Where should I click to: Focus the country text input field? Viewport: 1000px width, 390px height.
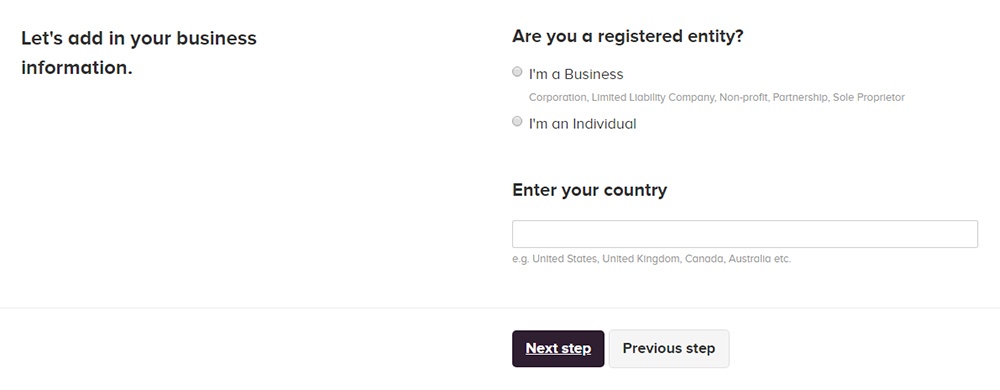click(x=744, y=234)
